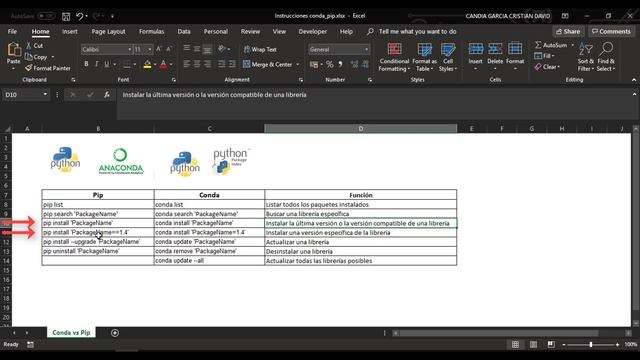Image resolution: width=640 pixels, height=360 pixels.
Task: Switch to the Developer tab
Action: tap(312, 31)
